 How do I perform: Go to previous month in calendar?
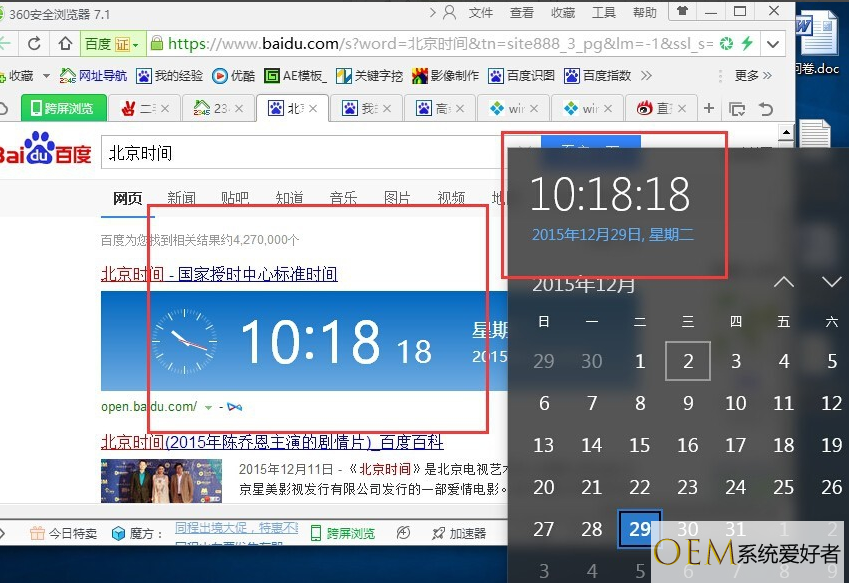point(784,282)
